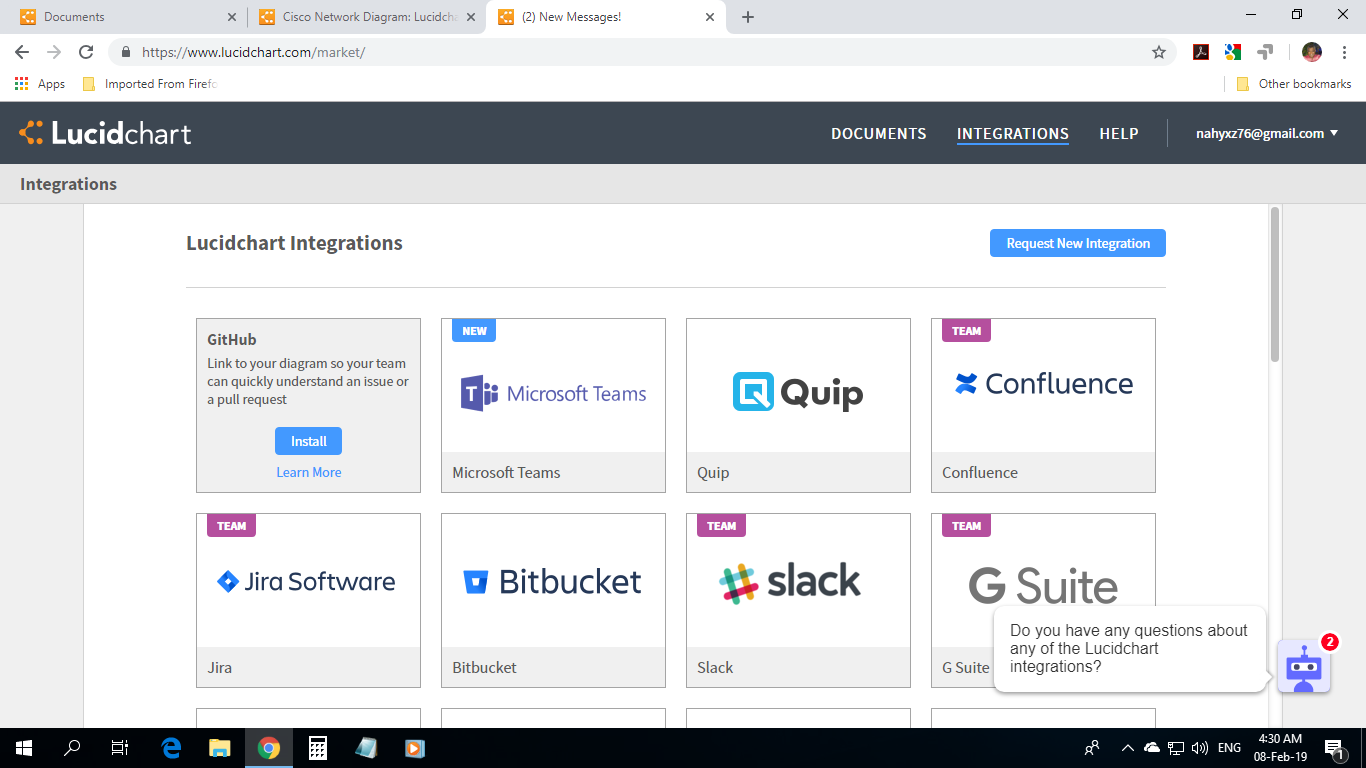
Task: Click the gray arrow extension icon
Action: pyautogui.click(x=1265, y=52)
